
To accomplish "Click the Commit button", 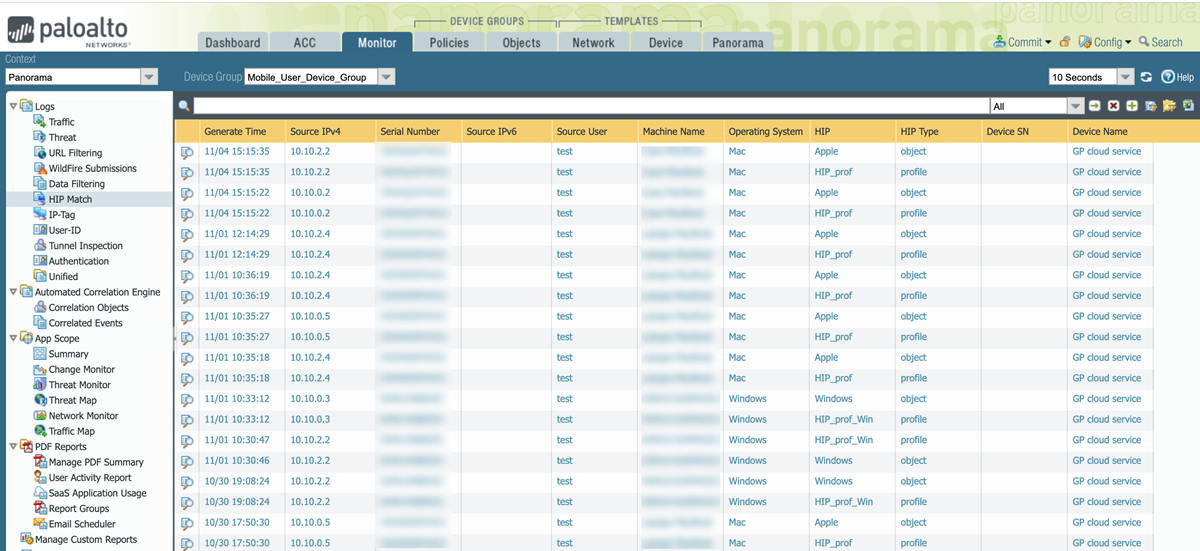I will pyautogui.click(x=1024, y=42).
